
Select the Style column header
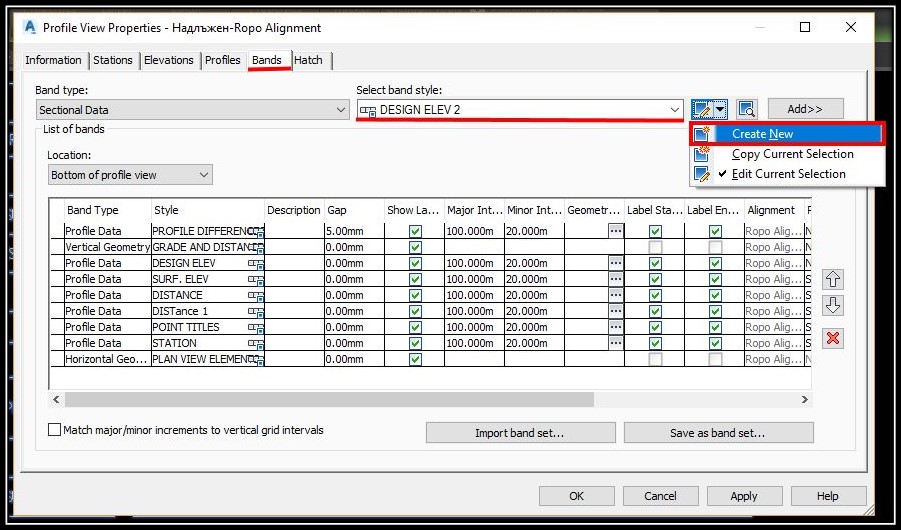coord(207,210)
